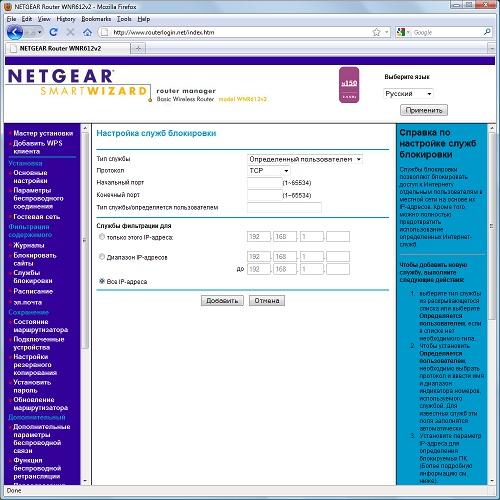Open Гостевая сеть link
The image size is (500, 500).
pyautogui.click(x=37, y=217)
